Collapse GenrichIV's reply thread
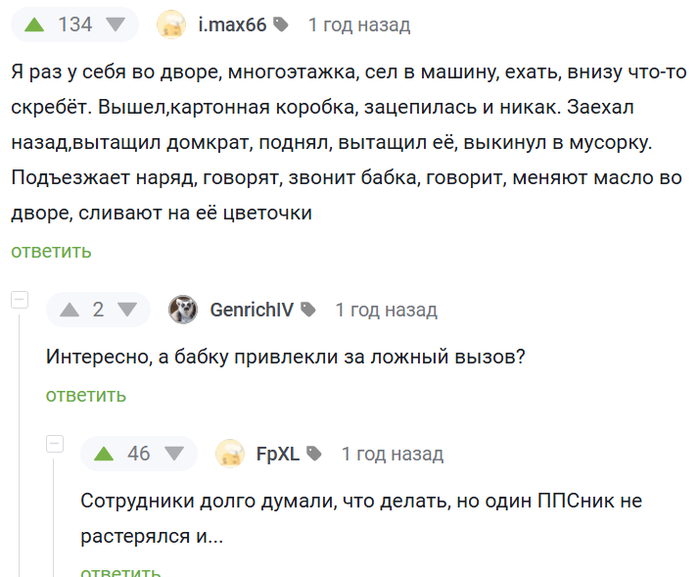Image resolution: width=700 pixels, height=577 pixels. [20, 300]
